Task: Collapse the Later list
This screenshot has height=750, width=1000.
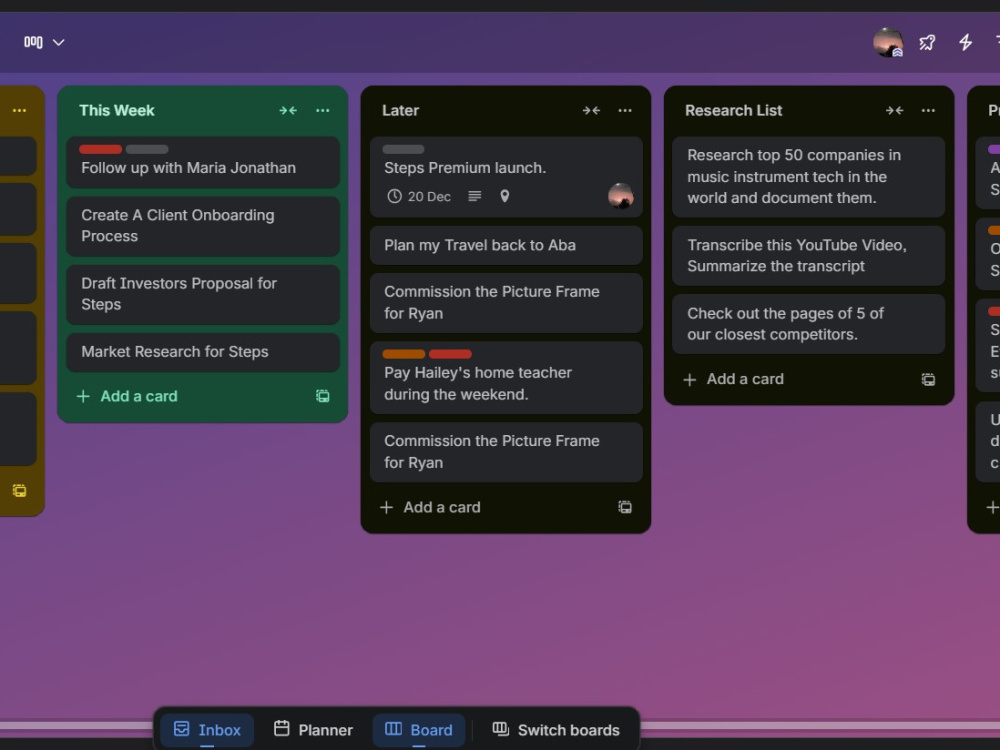Action: click(x=591, y=110)
